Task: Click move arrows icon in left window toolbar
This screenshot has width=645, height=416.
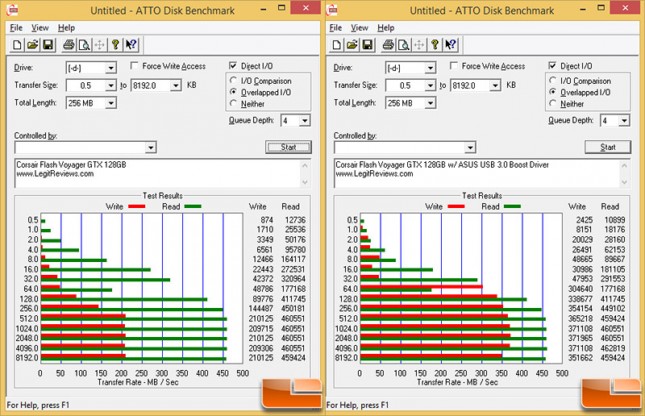Action: click(100, 44)
